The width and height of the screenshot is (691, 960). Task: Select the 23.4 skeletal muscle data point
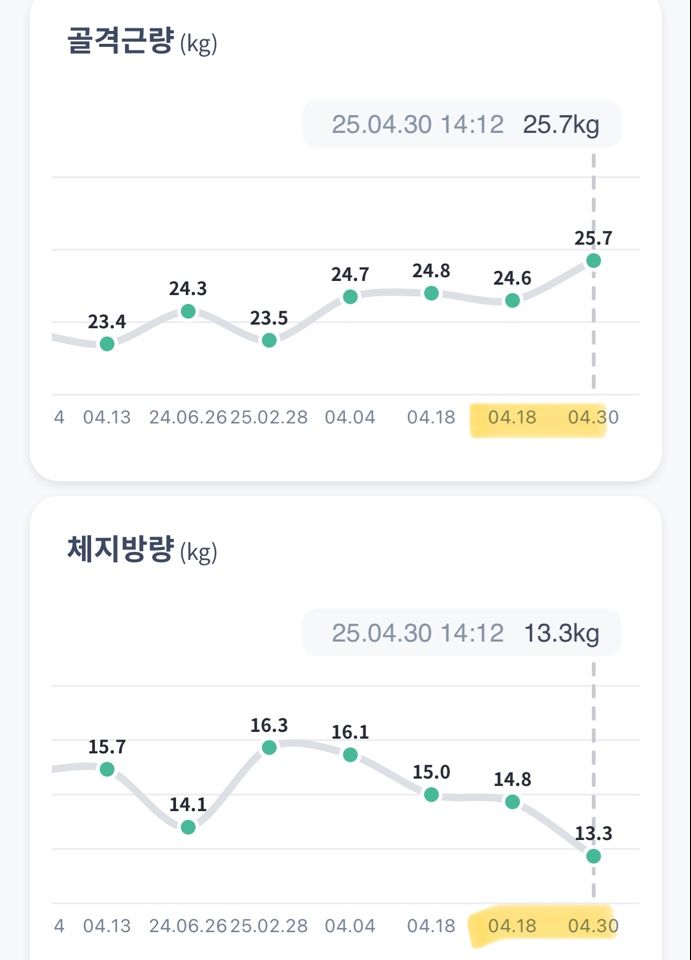click(x=107, y=344)
